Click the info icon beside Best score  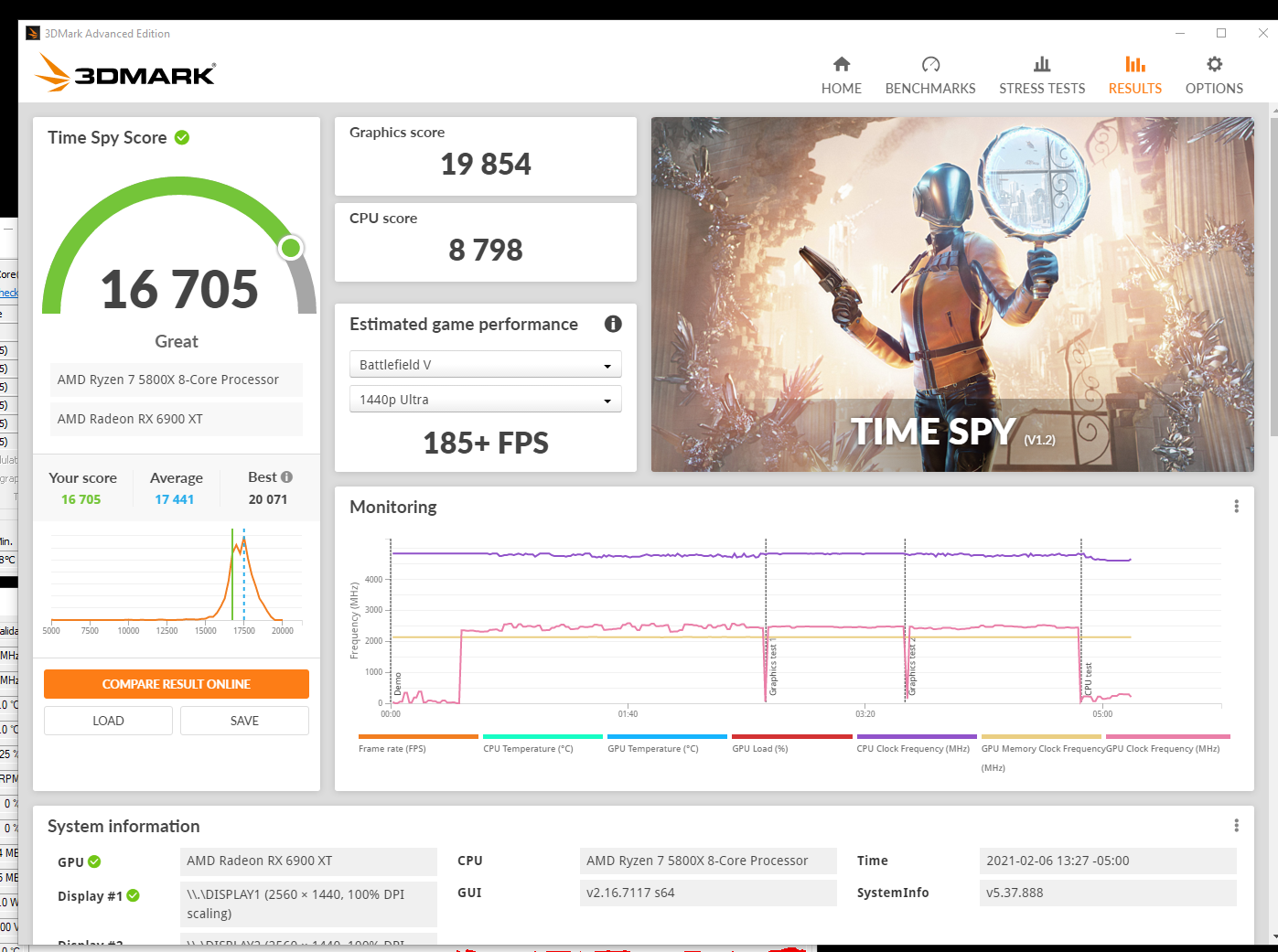(287, 477)
